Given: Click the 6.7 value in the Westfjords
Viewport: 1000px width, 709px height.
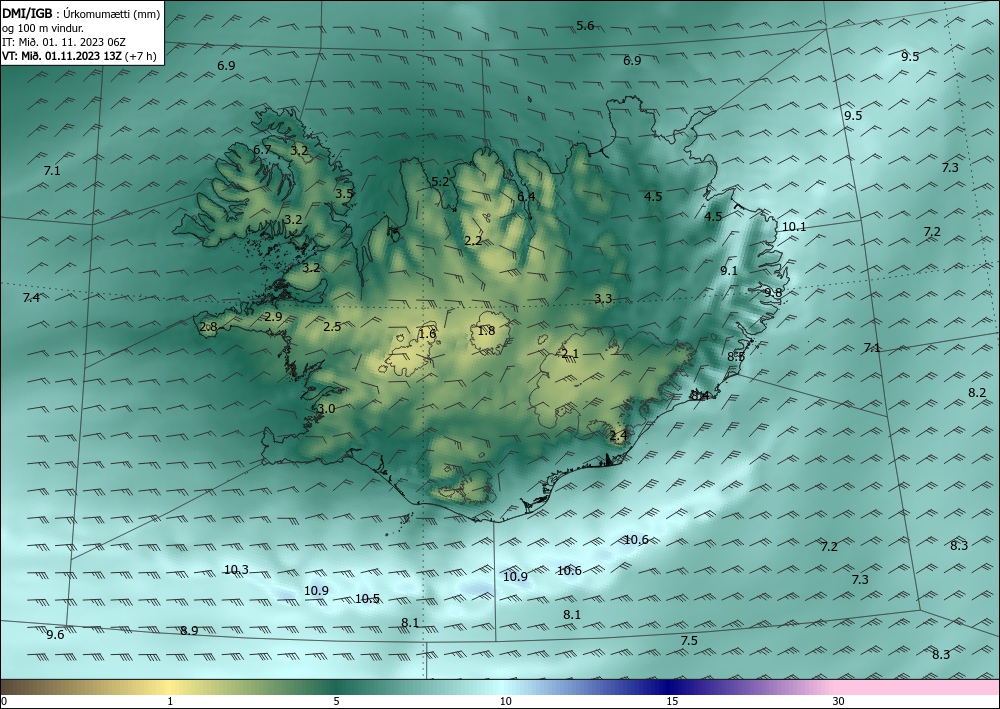Looking at the screenshot, I should pyautogui.click(x=262, y=150).
